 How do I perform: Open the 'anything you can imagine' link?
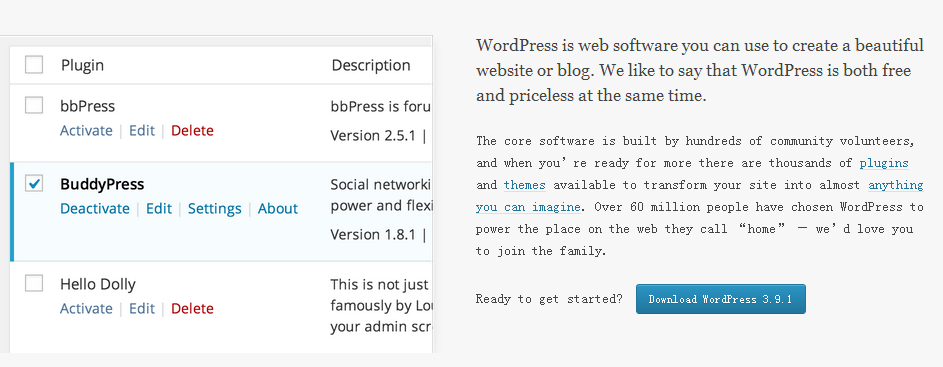[699, 196]
